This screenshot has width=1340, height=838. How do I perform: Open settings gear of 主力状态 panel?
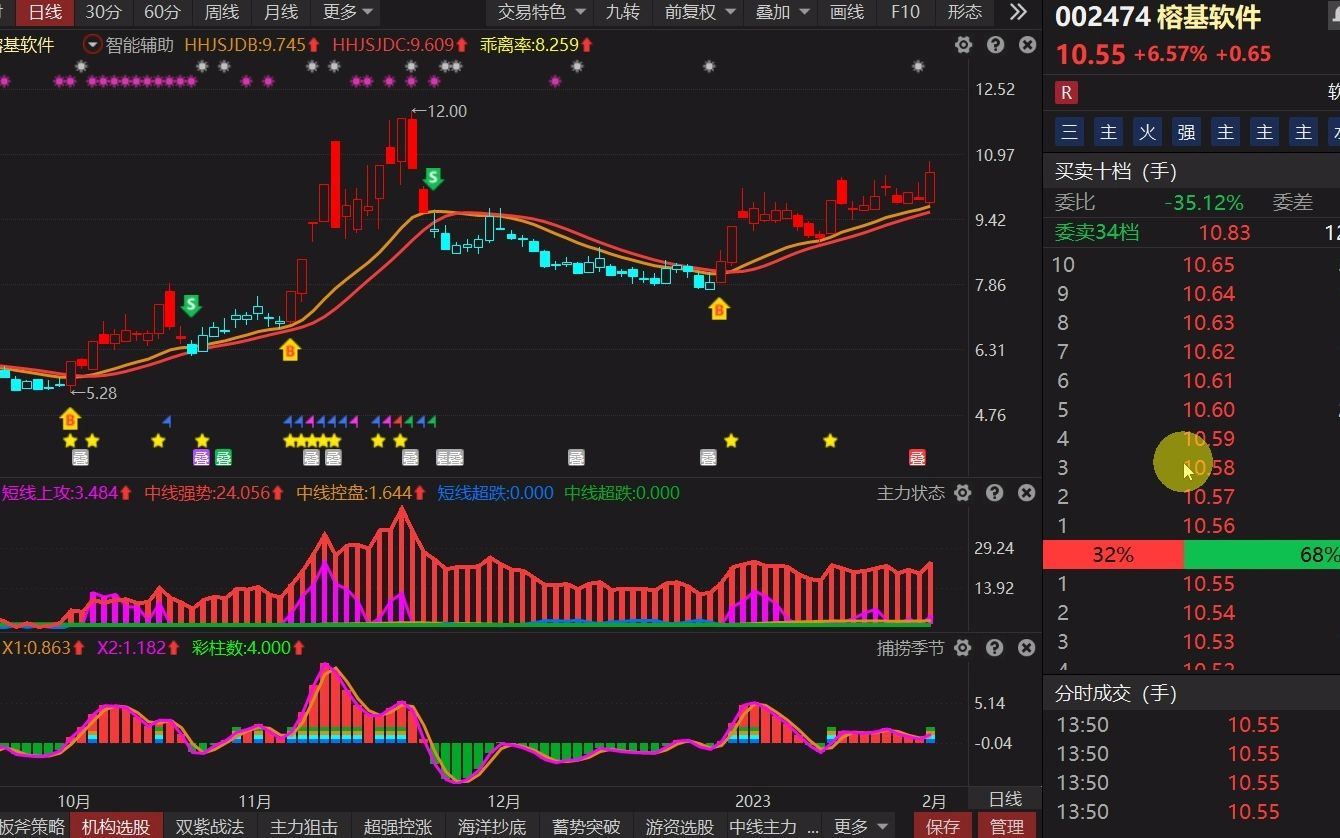point(963,493)
